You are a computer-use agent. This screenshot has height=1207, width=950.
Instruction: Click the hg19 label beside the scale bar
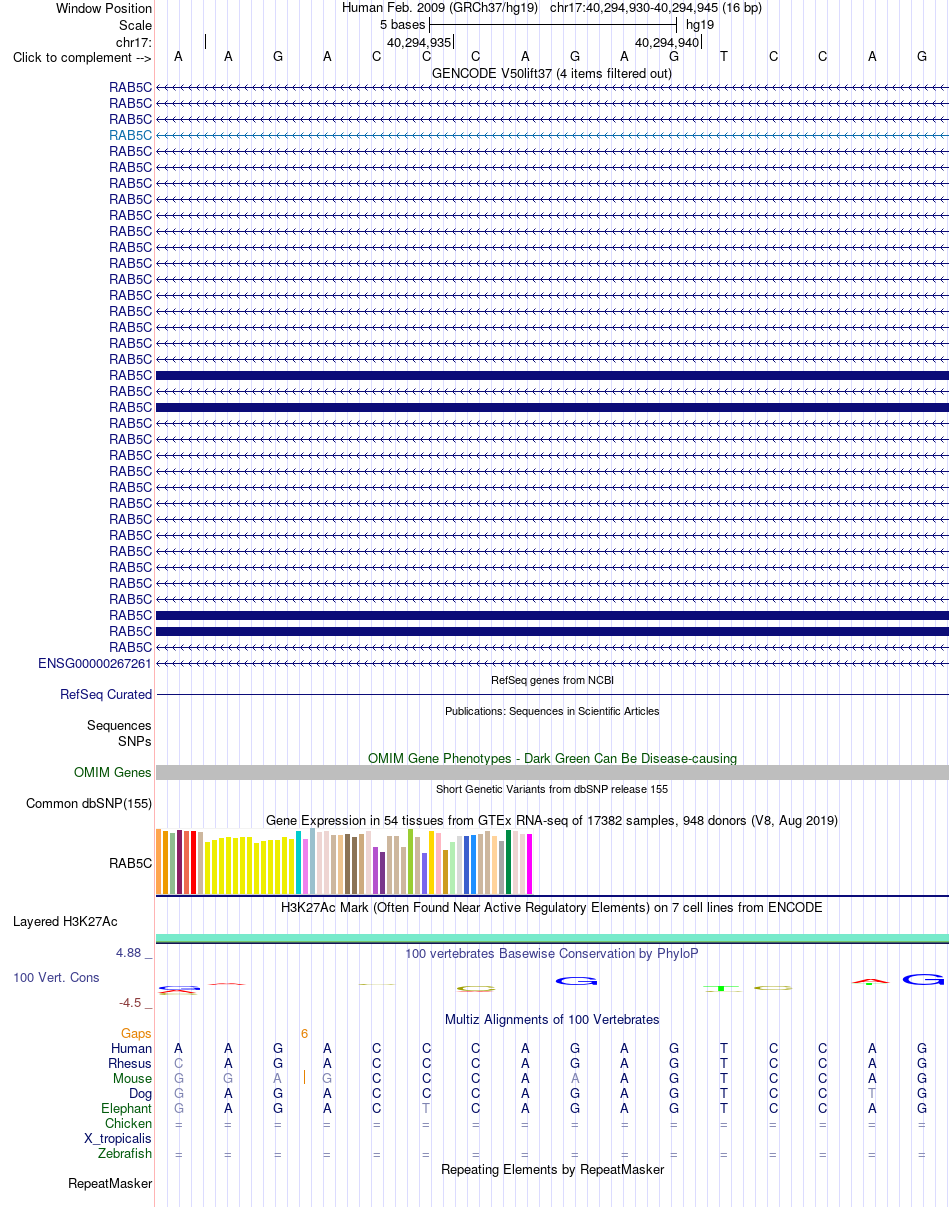pos(700,24)
